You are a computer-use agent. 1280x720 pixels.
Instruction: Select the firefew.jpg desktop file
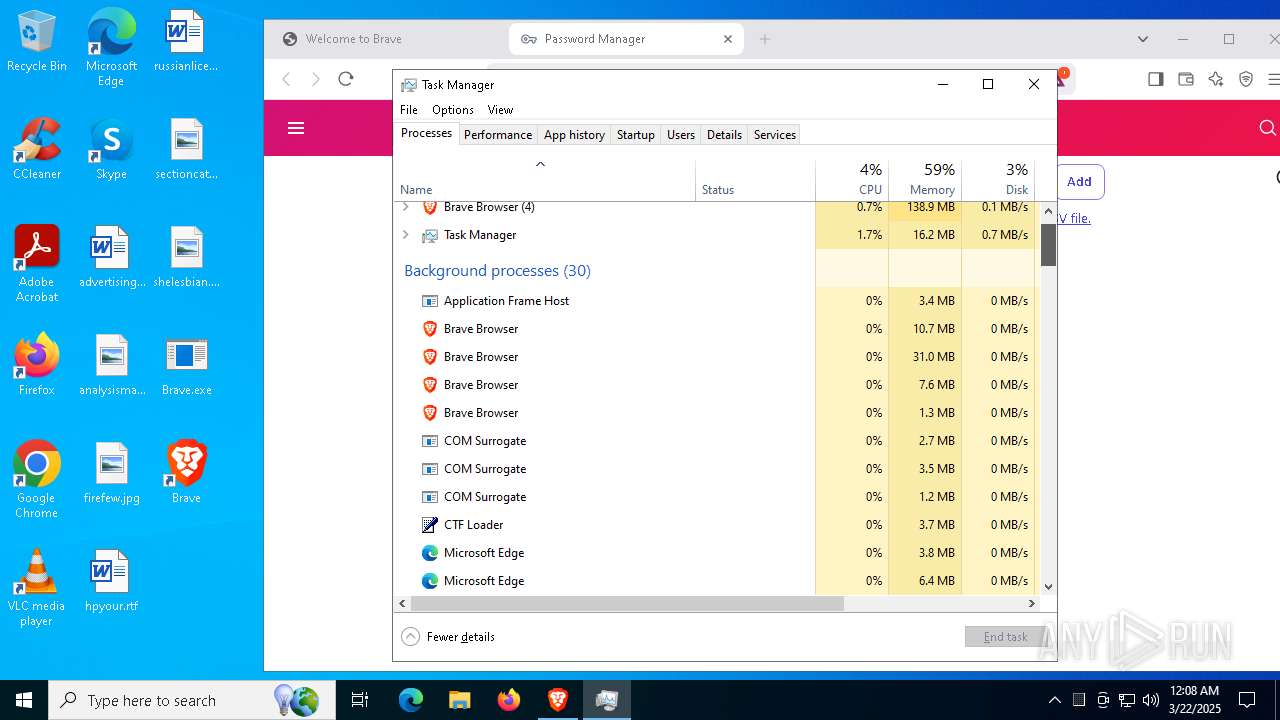tap(112, 473)
